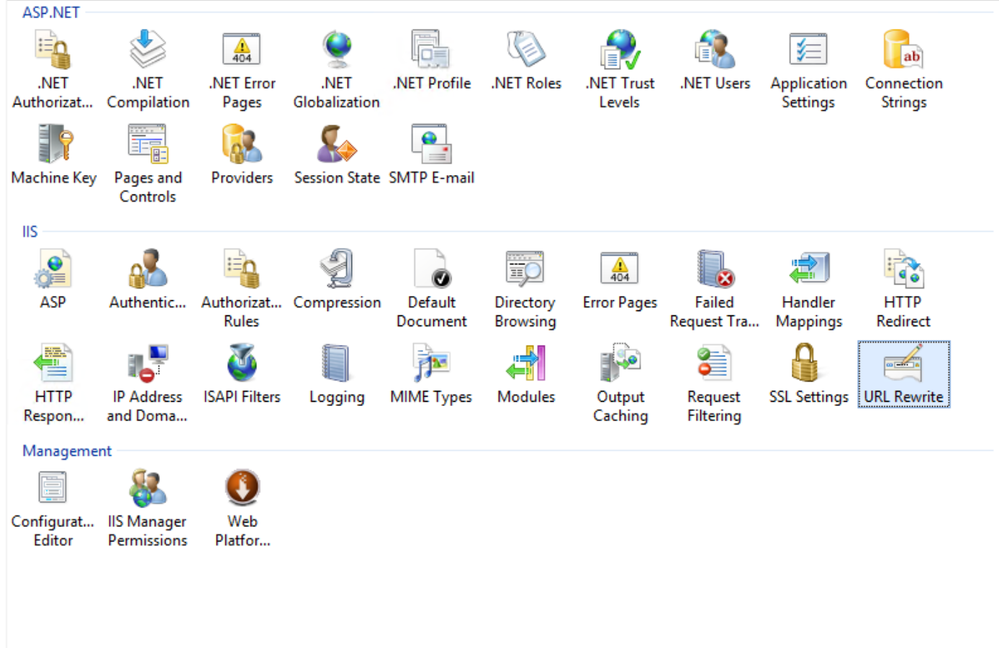This screenshot has width=999, height=648.
Task: Open Configuration Editor
Action: (53, 509)
